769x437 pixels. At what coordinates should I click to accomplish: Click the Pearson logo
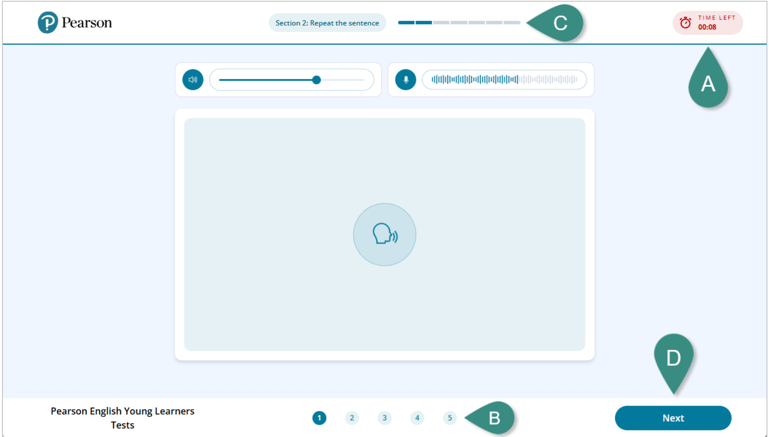coord(74,22)
